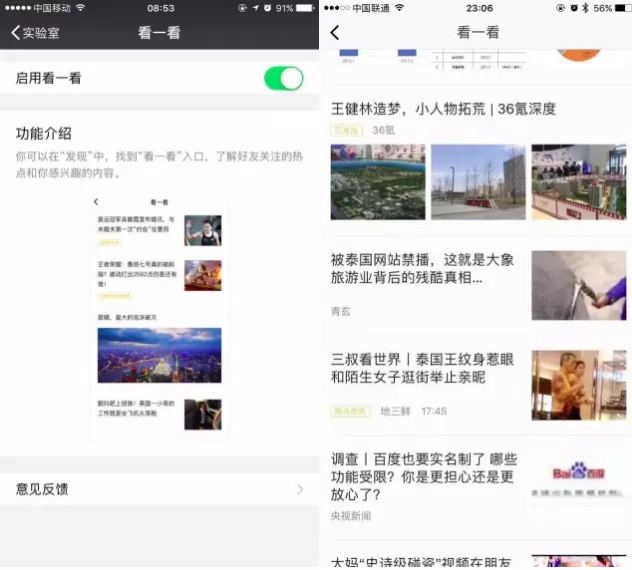Expand 意见反馈 using the chevron arrow
The height and width of the screenshot is (570, 632).
click(x=300, y=489)
